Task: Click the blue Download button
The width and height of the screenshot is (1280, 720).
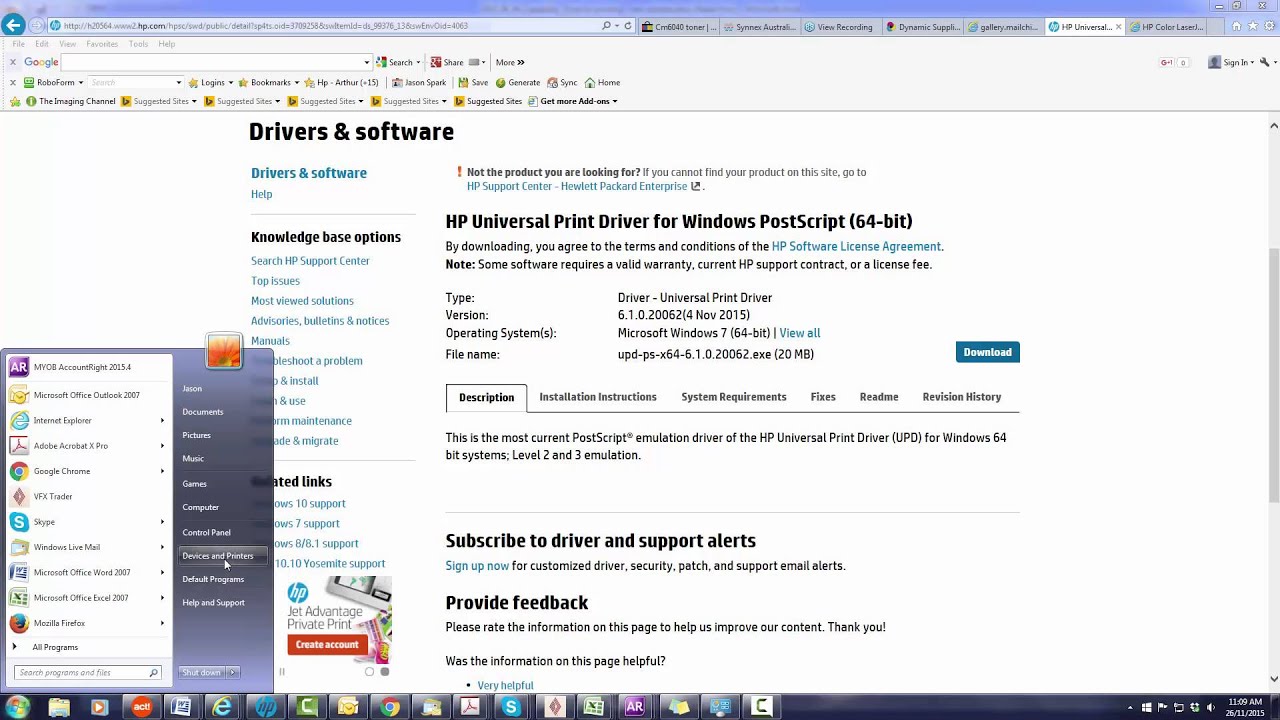Action: [x=988, y=352]
